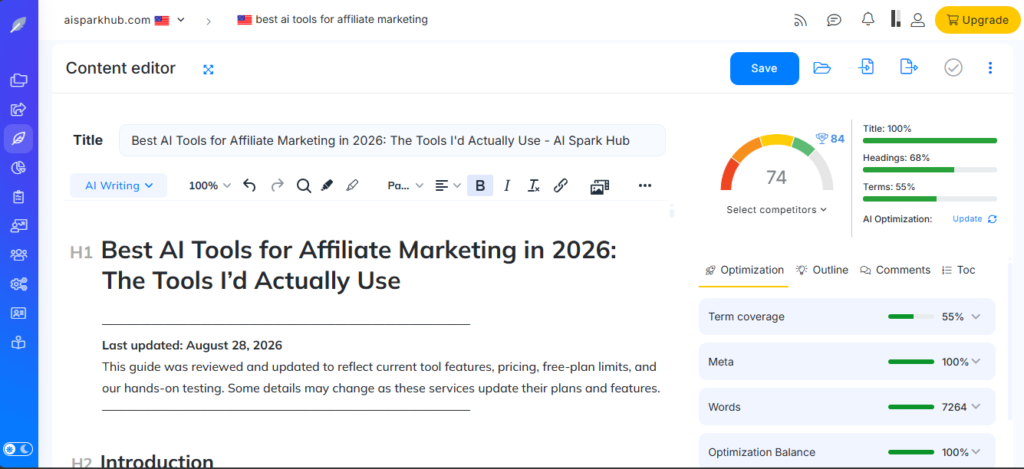Click the H1 heading text in the editor
1024x469 pixels.
(359, 265)
